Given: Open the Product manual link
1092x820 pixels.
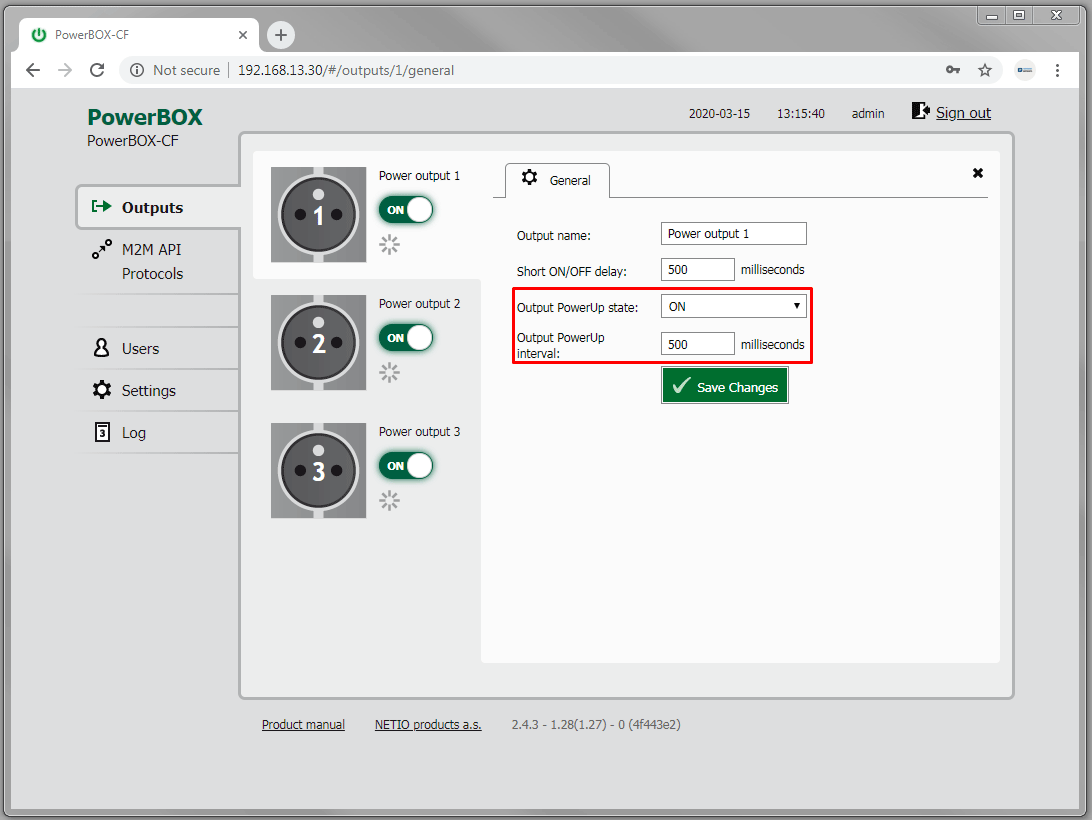Looking at the screenshot, I should [303, 725].
